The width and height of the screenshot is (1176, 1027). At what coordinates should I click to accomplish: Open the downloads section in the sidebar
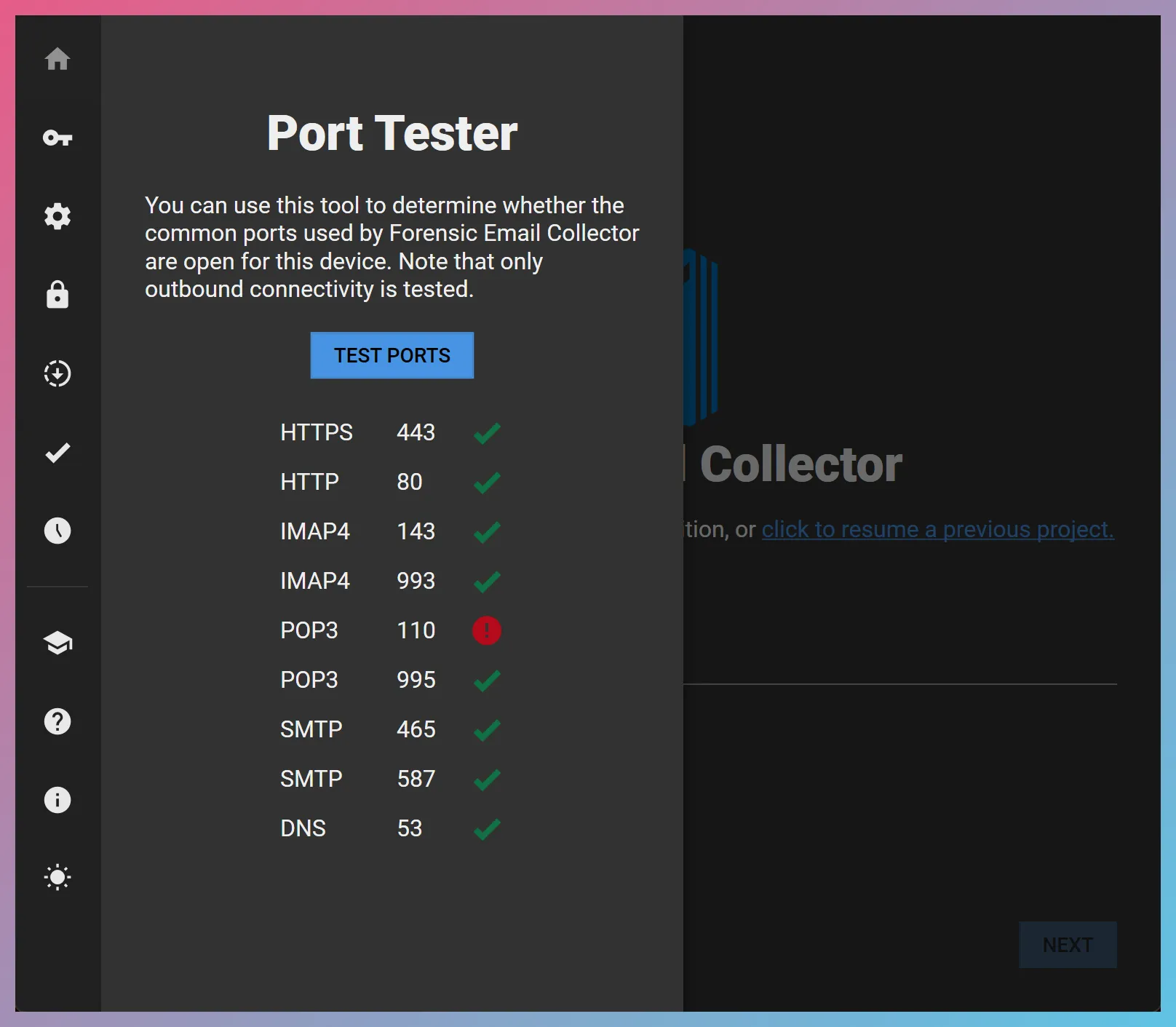click(x=57, y=373)
